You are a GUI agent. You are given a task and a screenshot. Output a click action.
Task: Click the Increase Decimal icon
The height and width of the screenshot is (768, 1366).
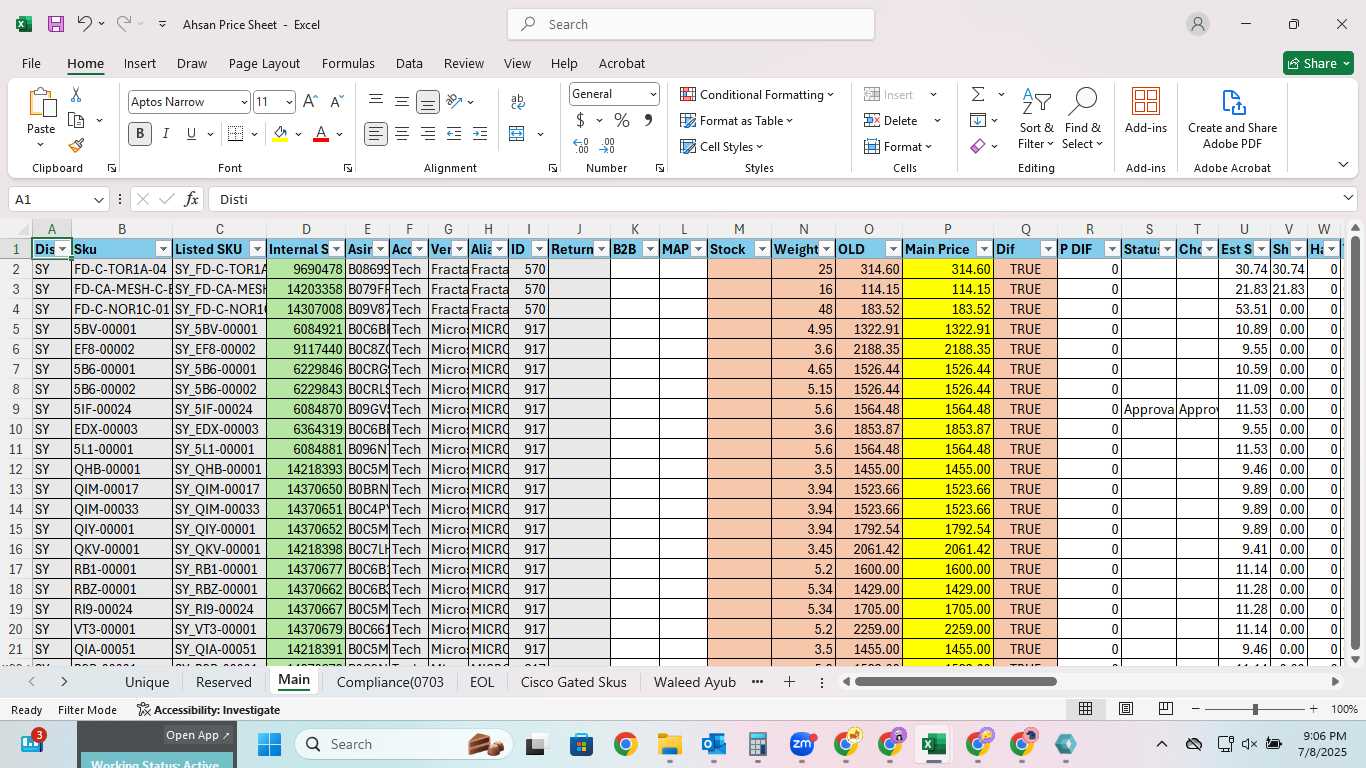pyautogui.click(x=581, y=146)
